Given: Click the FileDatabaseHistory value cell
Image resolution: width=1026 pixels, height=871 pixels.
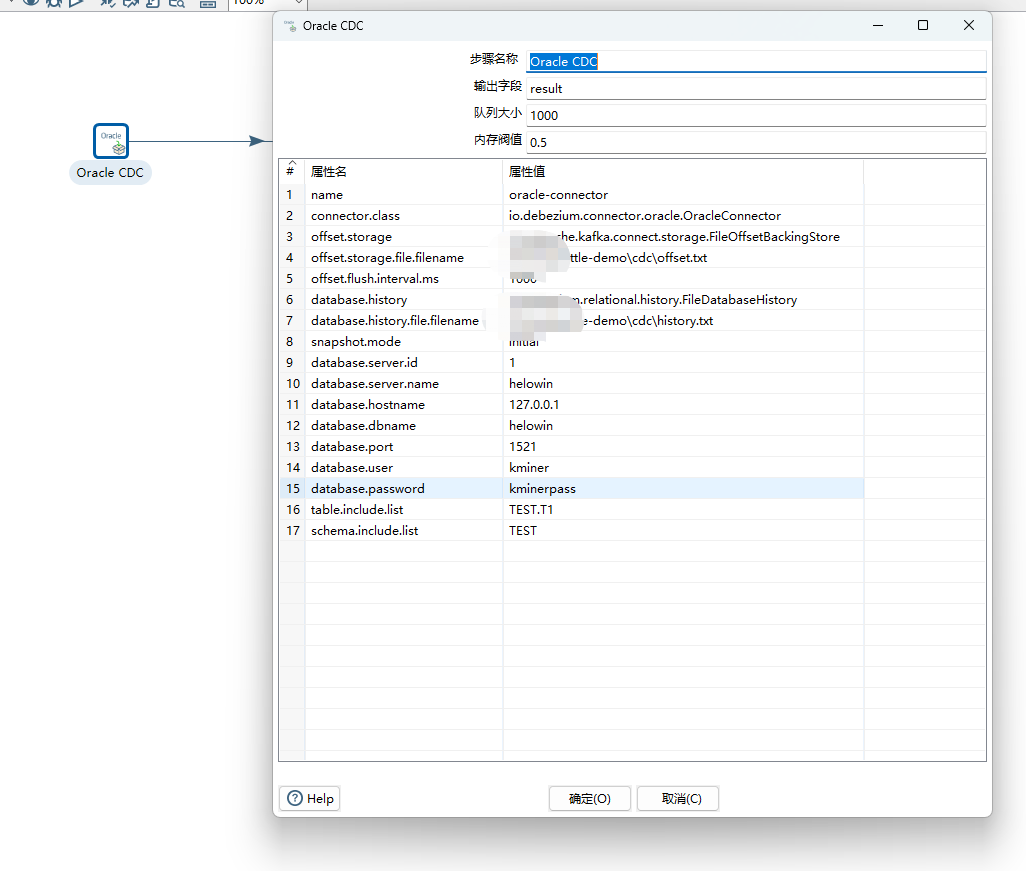Looking at the screenshot, I should [x=683, y=300].
